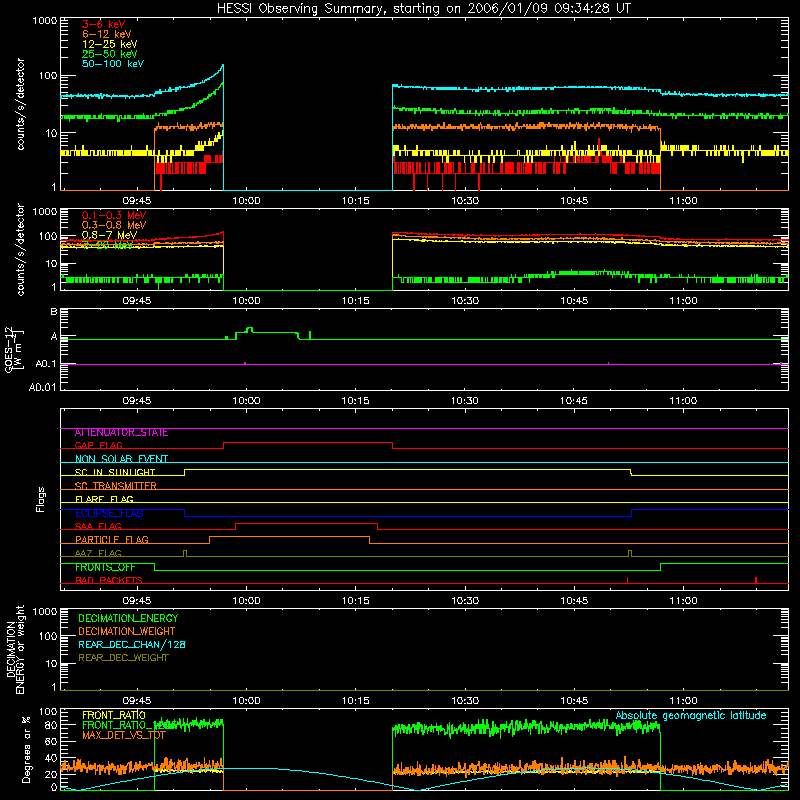Screen dimensions: 800x800
Task: Click the 0.8-7 MeV legend label
Action: coord(109,235)
